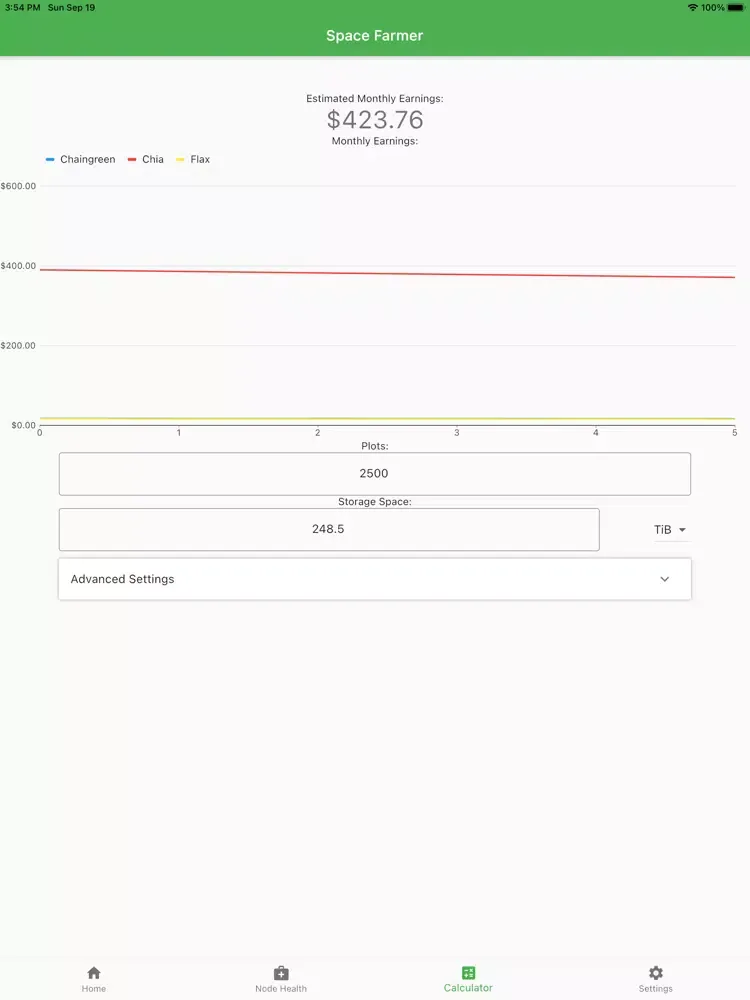The image size is (750, 1000).
Task: Select the Calculator icon in bottom bar
Action: 468,973
